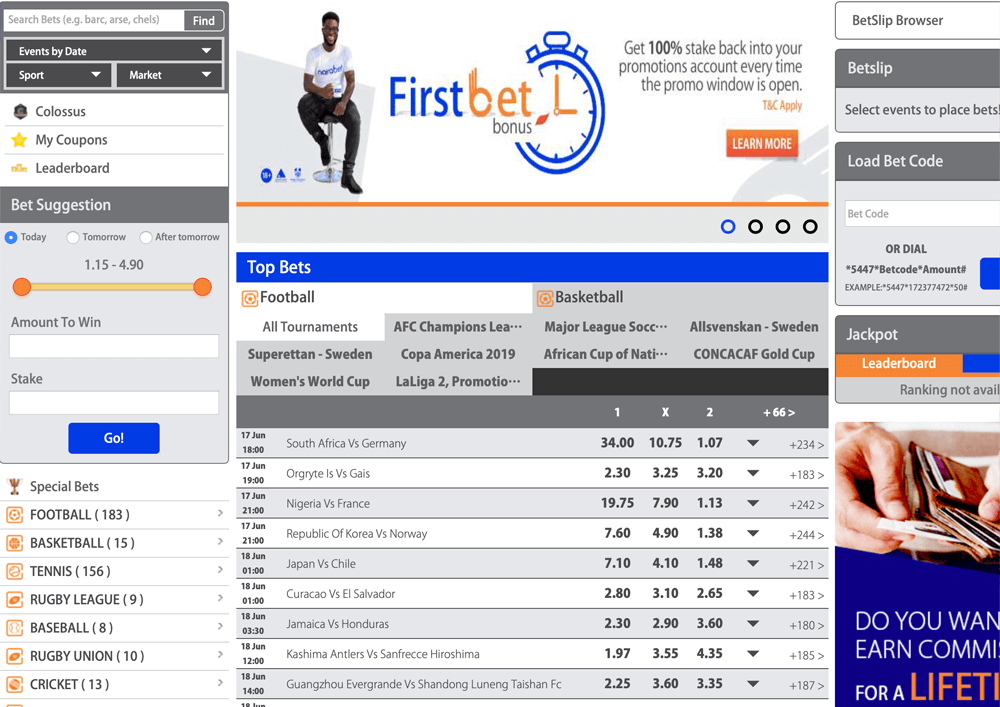Click the Baseball sport icon in sidebar
The width and height of the screenshot is (1000, 707).
point(15,628)
